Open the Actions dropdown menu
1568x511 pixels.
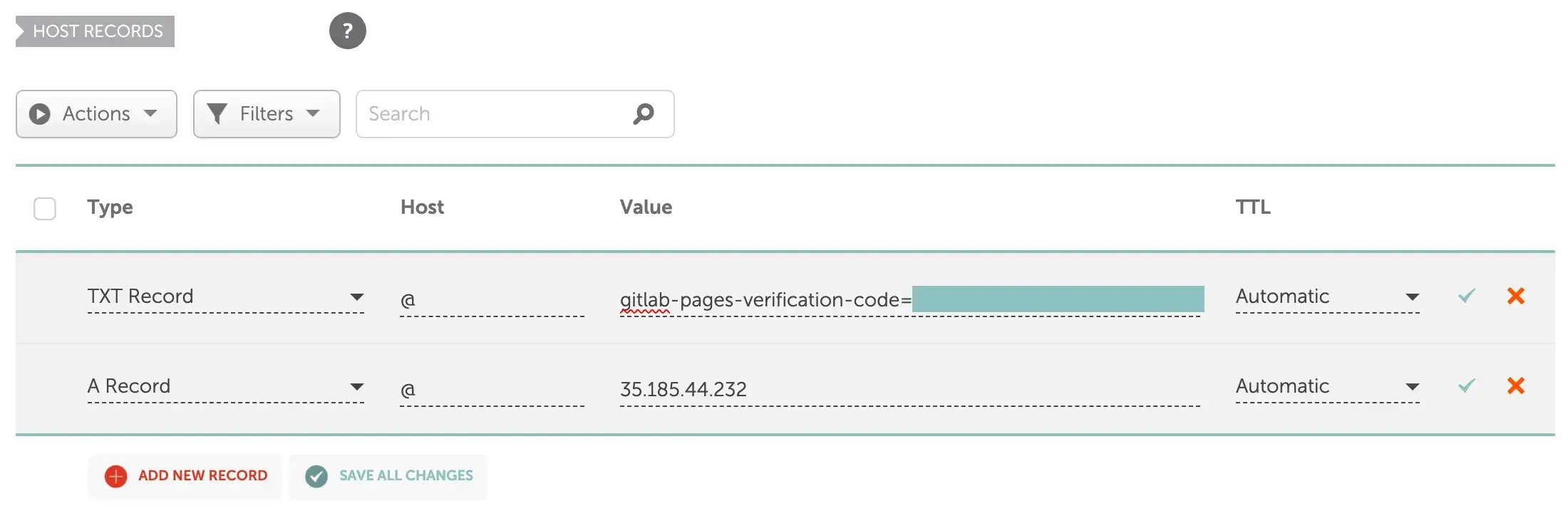click(96, 114)
